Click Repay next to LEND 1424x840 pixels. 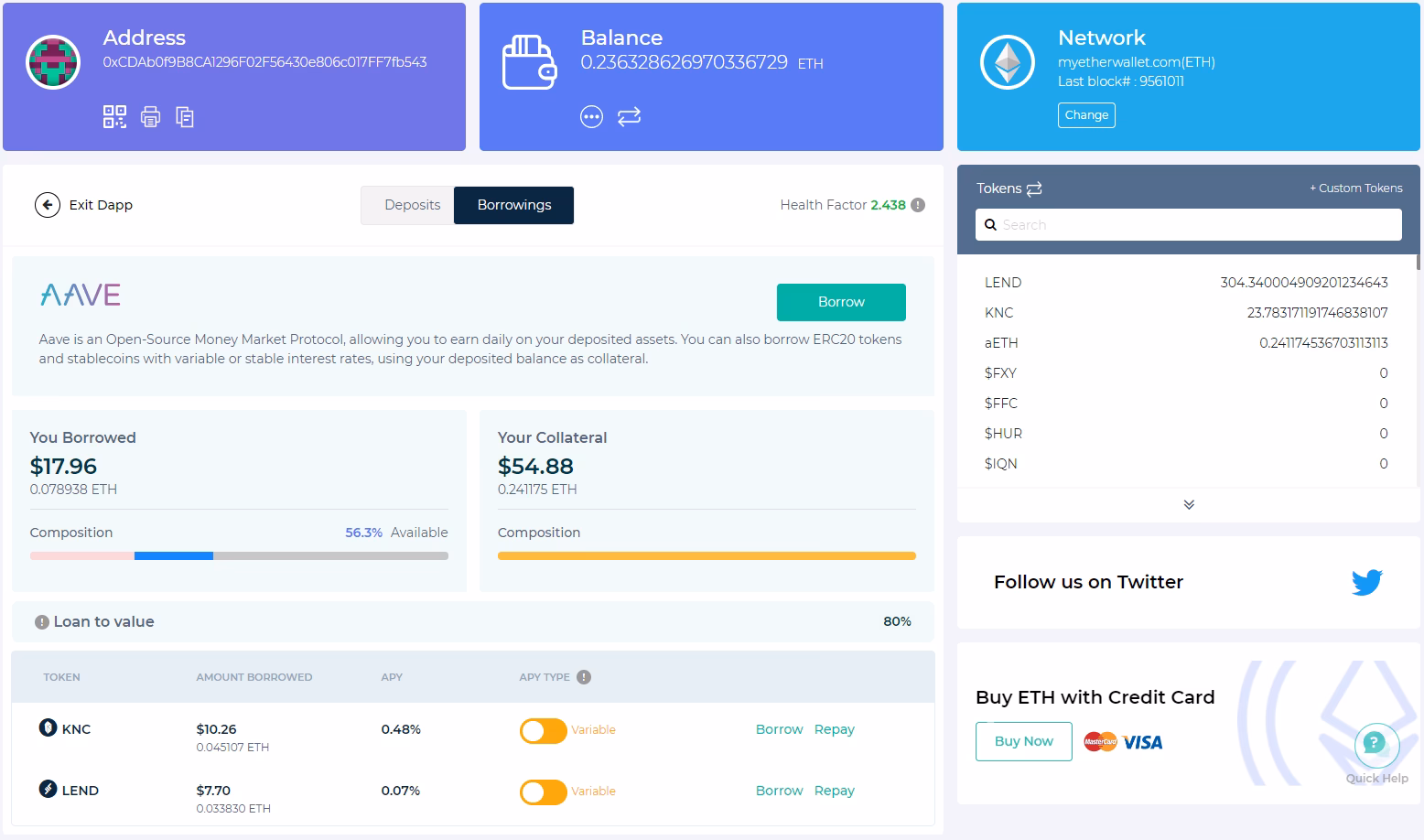click(x=834, y=791)
